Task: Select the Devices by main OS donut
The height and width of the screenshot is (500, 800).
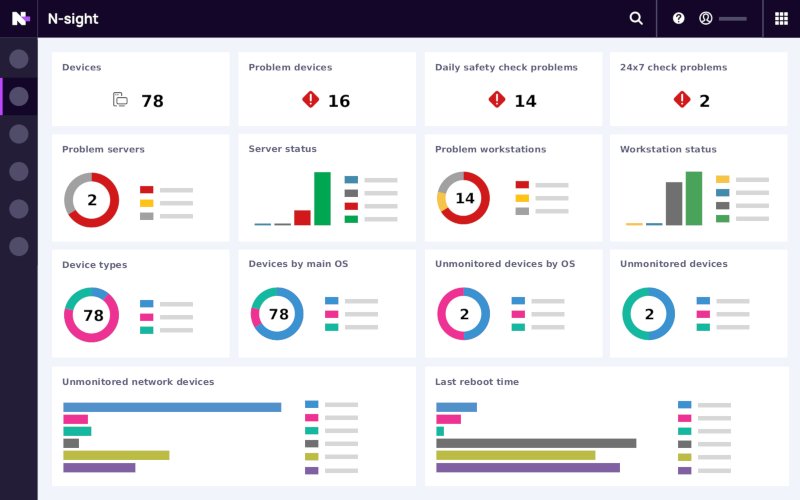Action: pos(278,314)
